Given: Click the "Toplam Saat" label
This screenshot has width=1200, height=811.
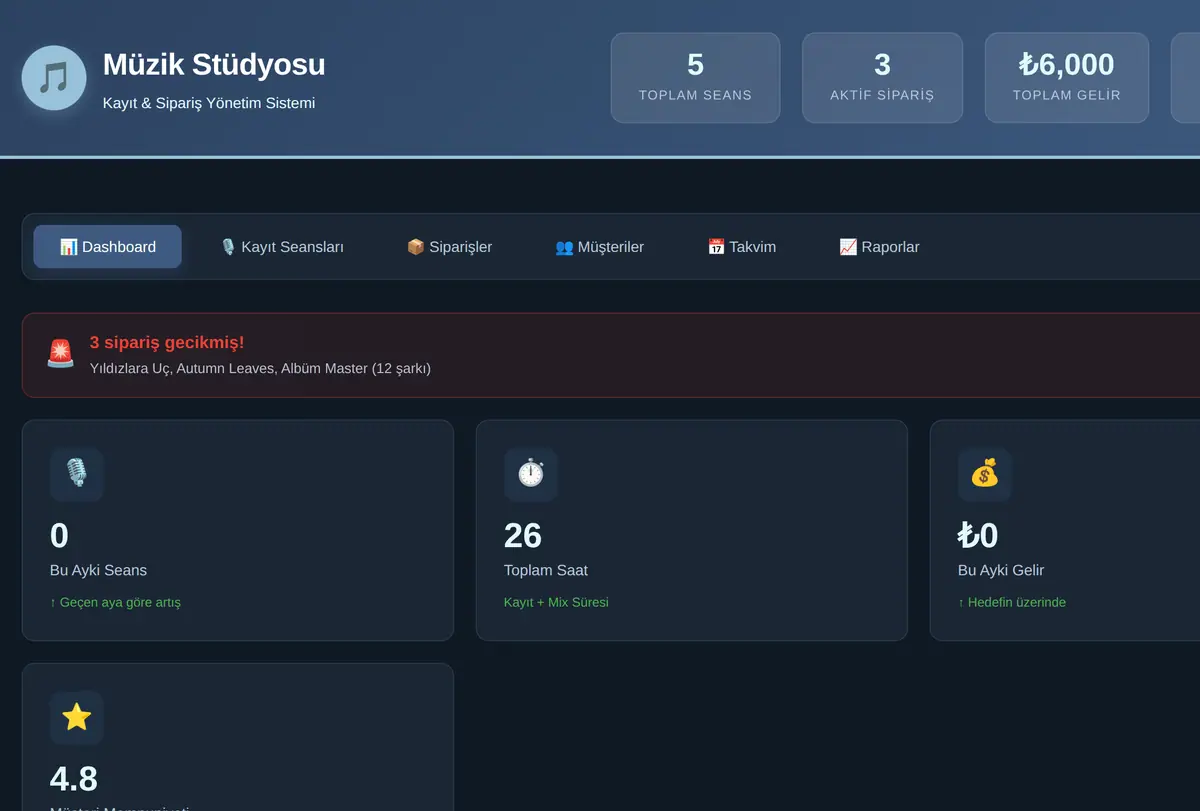Looking at the screenshot, I should coord(546,570).
